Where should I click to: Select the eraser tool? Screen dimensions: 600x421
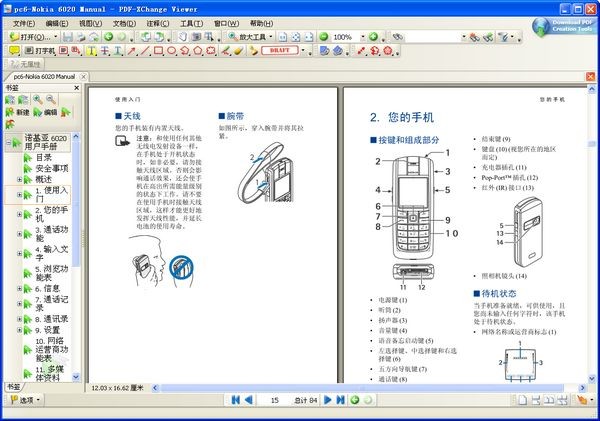click(x=238, y=51)
